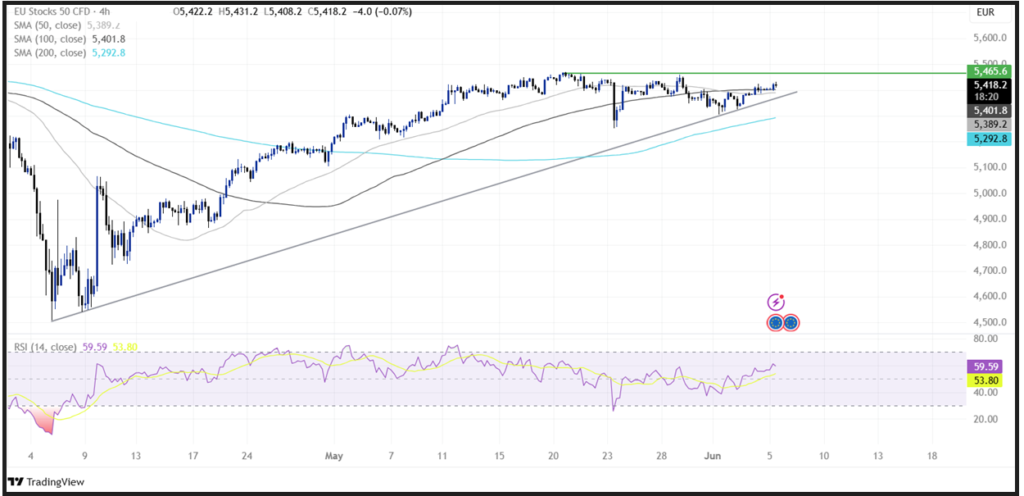Screen dimensions: 1024x496
Task: Click the 5,100.0 price scale tick
Action: [x=991, y=167]
